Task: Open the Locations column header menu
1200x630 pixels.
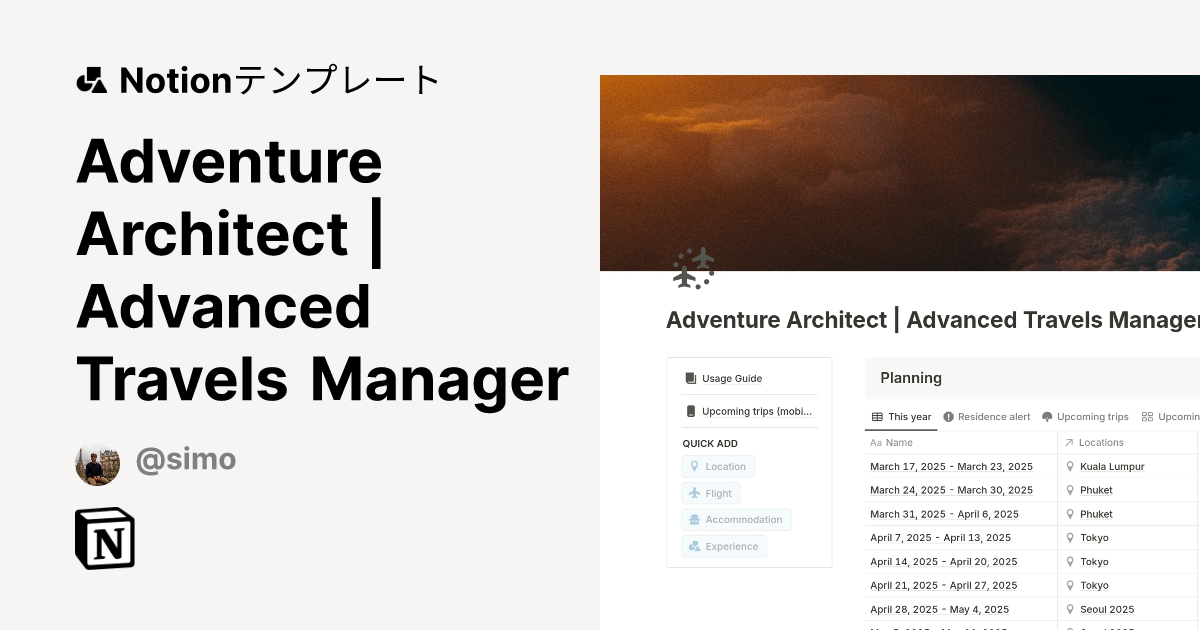Action: (x=1102, y=442)
